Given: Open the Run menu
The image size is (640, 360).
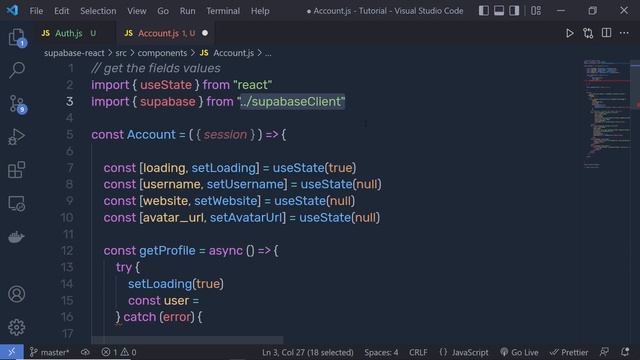Looking at the screenshot, I should (187, 11).
